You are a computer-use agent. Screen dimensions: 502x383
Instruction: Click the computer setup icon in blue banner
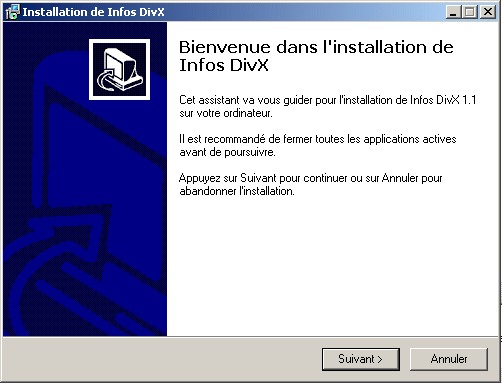click(119, 69)
